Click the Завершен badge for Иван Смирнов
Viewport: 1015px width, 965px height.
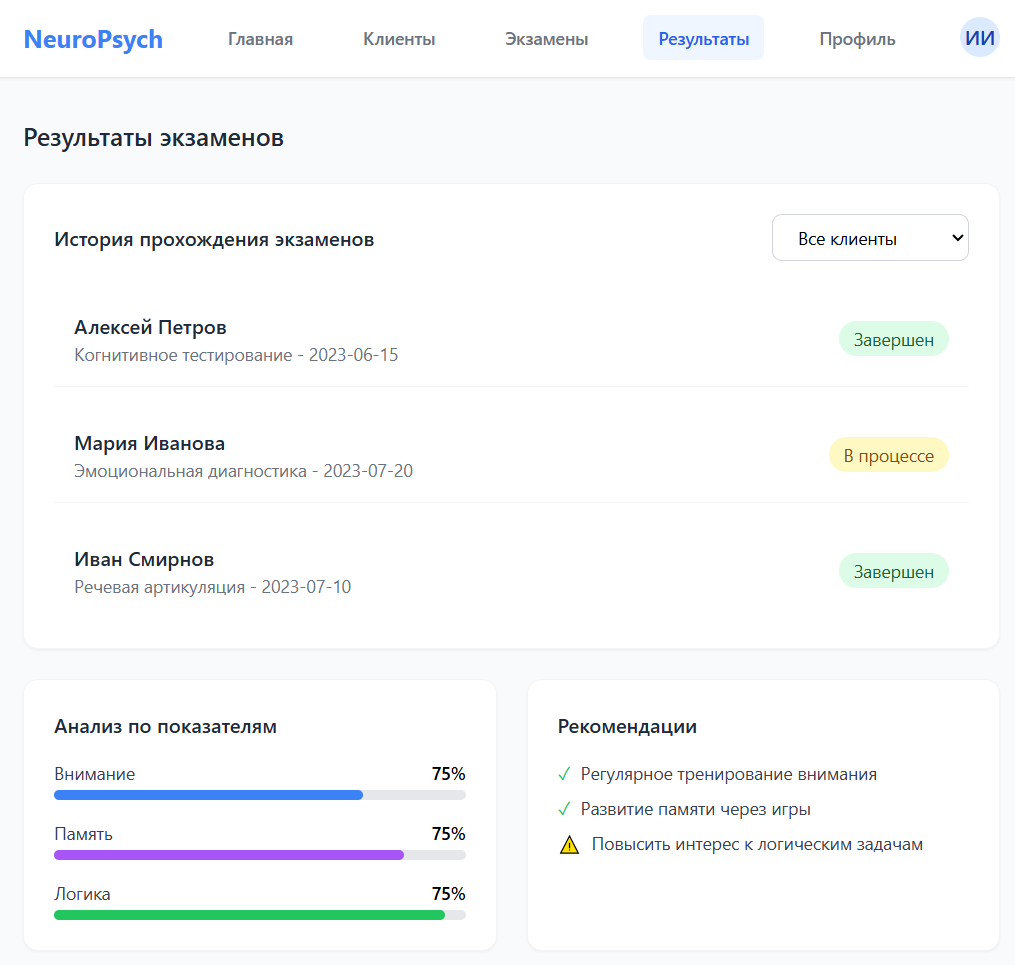click(x=893, y=570)
